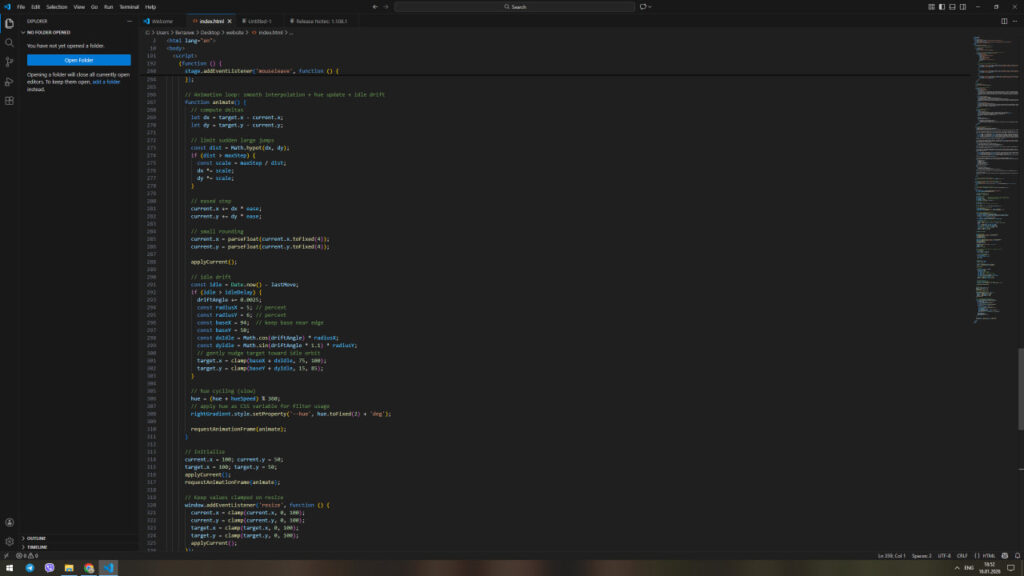Select language mode HTML in status bar
Viewport: 1024px width, 576px height.
pos(989,556)
